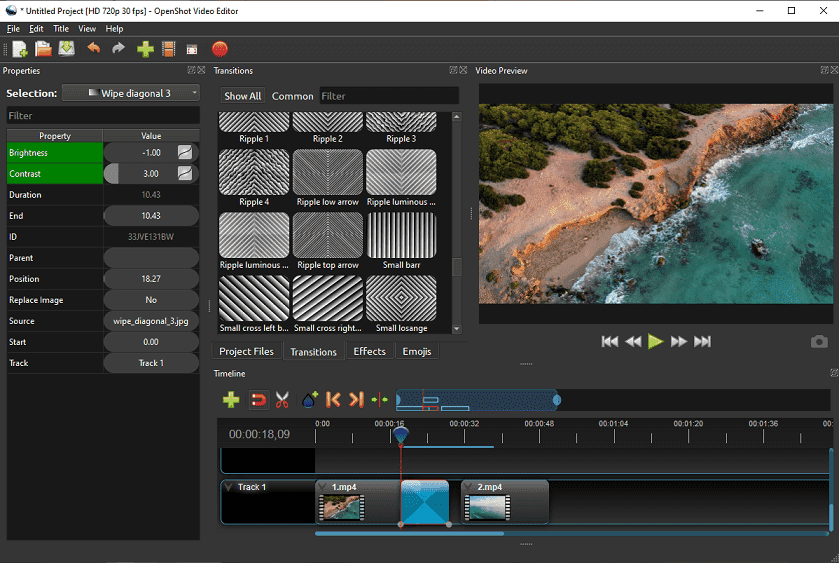Switch to the Project Files tab

tap(246, 352)
